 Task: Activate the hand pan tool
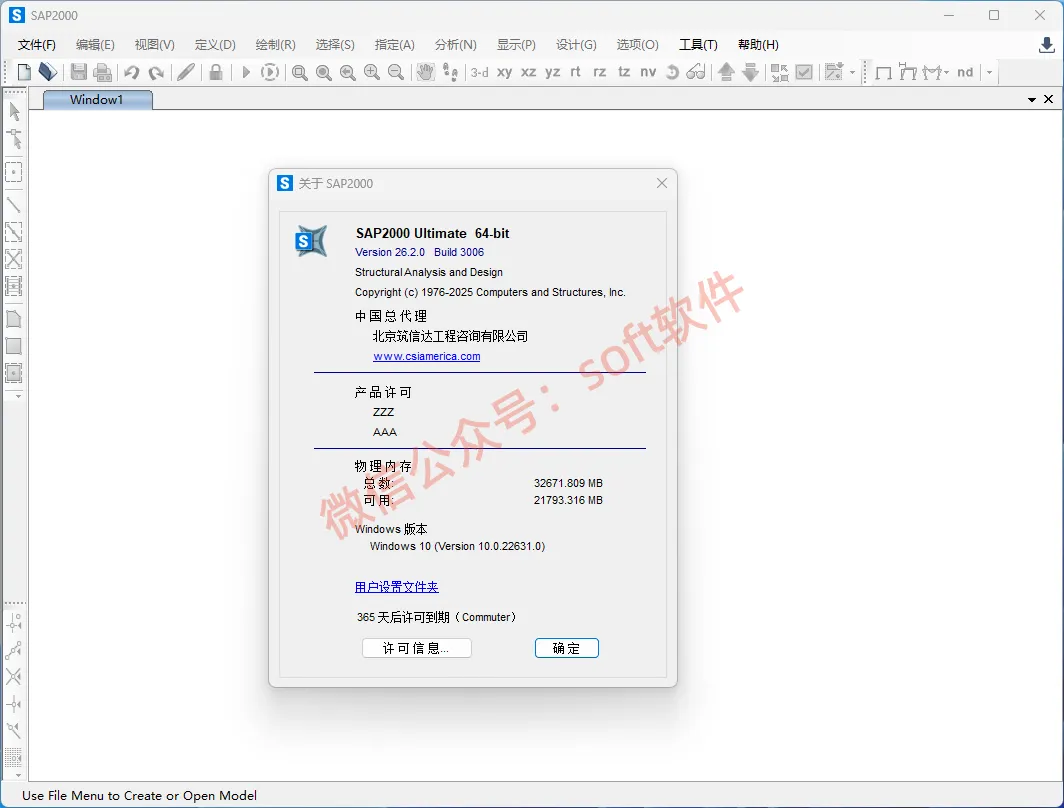click(425, 72)
